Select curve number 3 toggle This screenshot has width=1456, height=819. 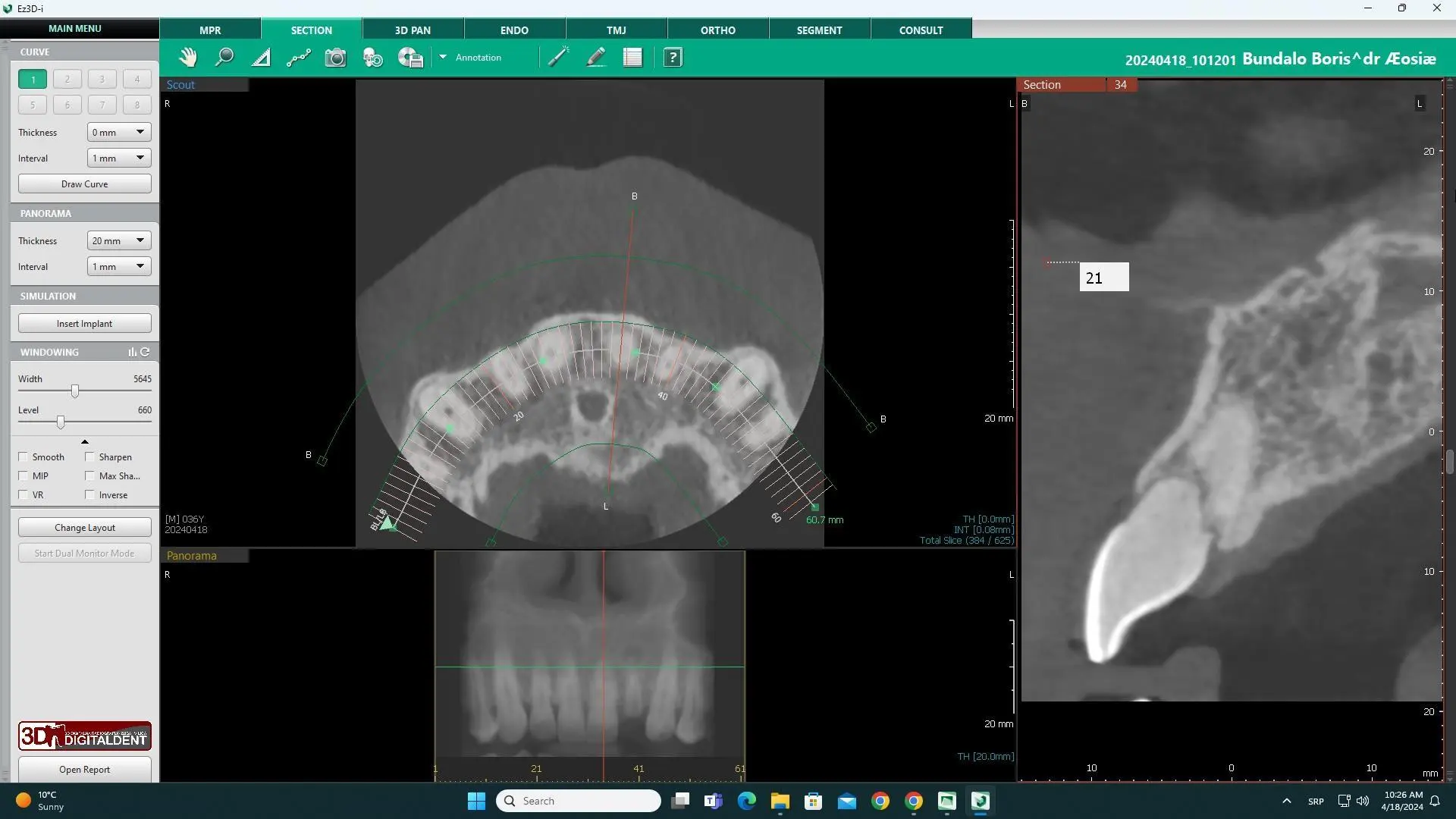[x=102, y=79]
